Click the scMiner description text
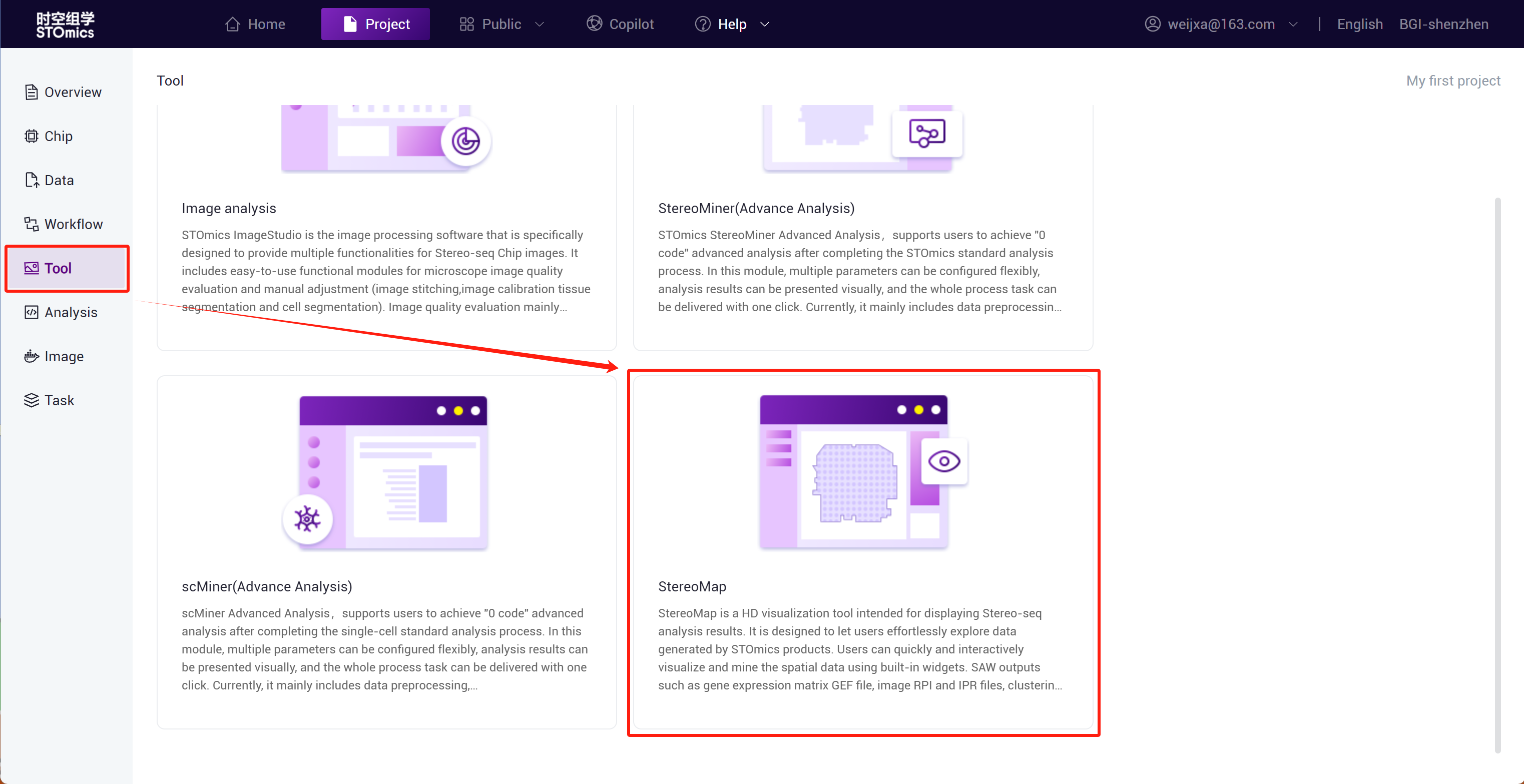The width and height of the screenshot is (1524, 784). pyautogui.click(x=385, y=649)
